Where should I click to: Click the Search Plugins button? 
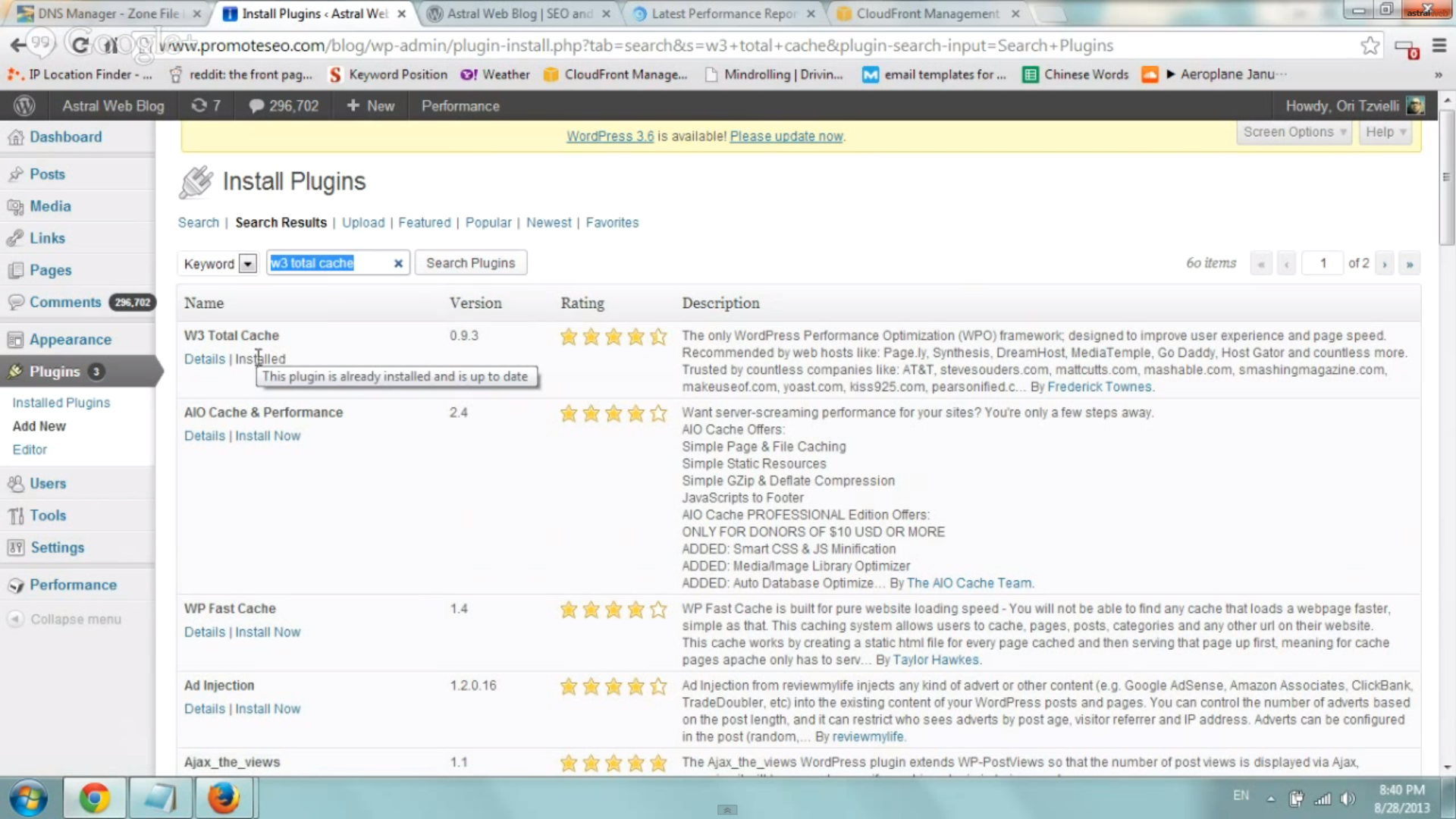(x=470, y=263)
